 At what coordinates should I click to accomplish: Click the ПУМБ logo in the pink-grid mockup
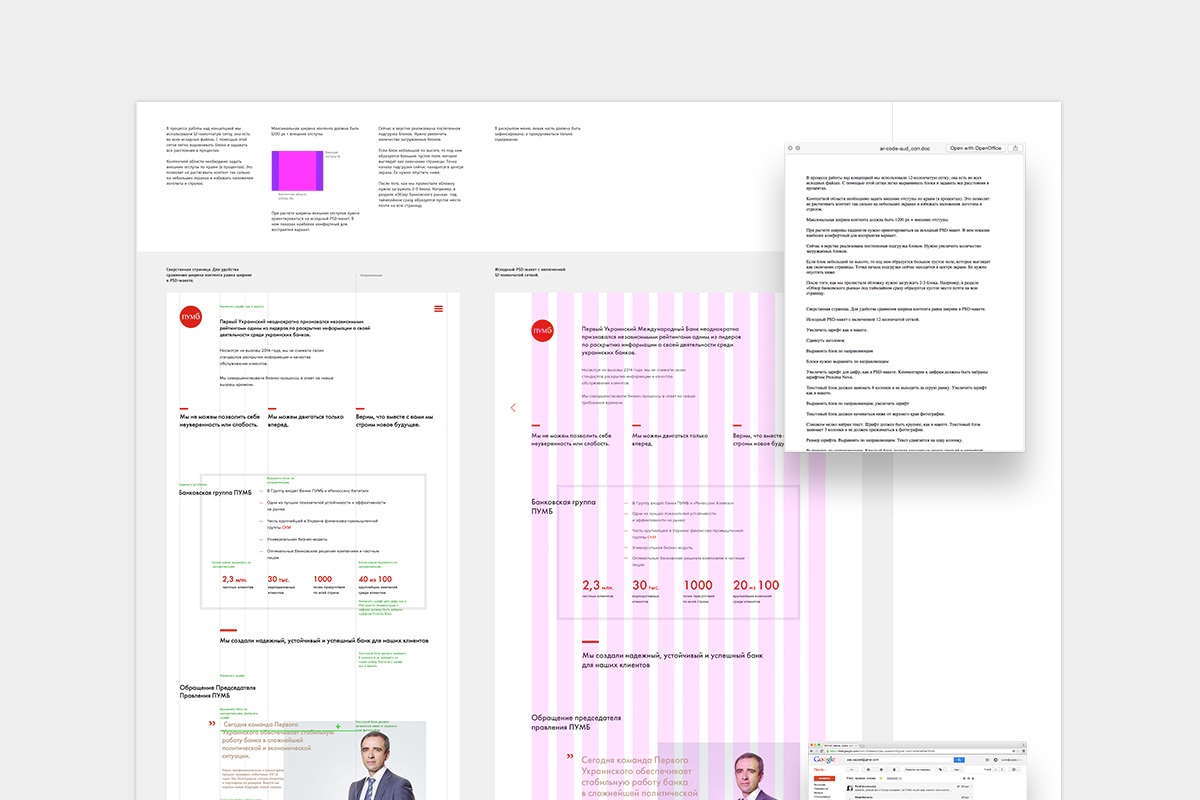(543, 330)
